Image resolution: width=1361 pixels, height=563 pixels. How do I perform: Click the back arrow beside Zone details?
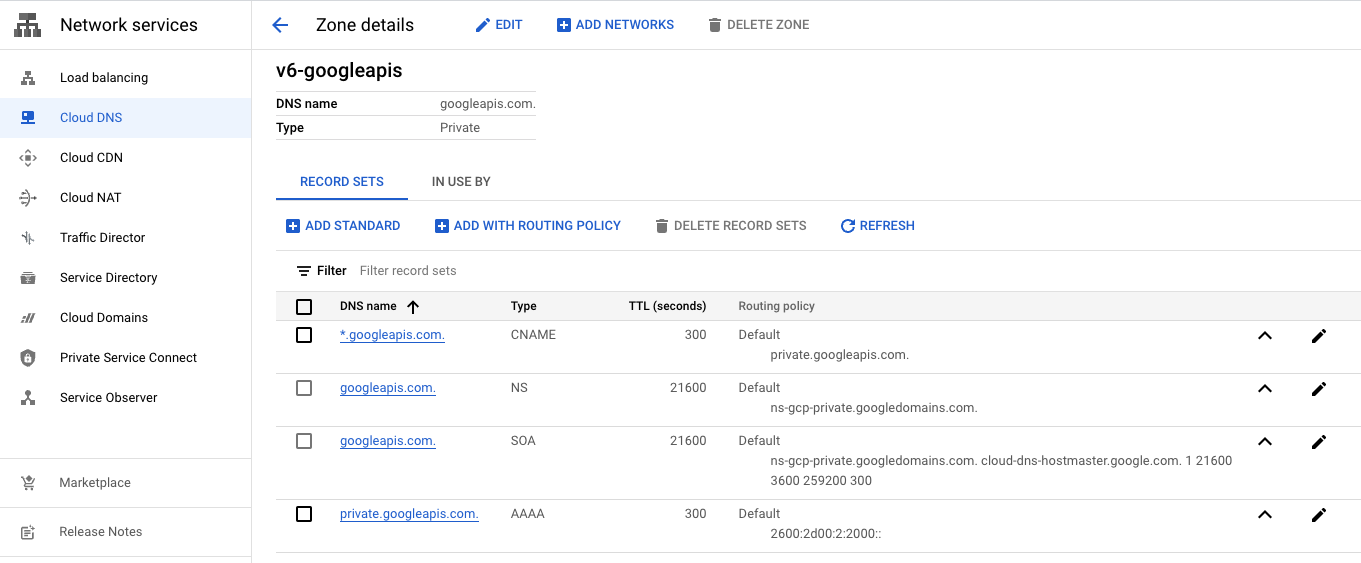click(280, 25)
